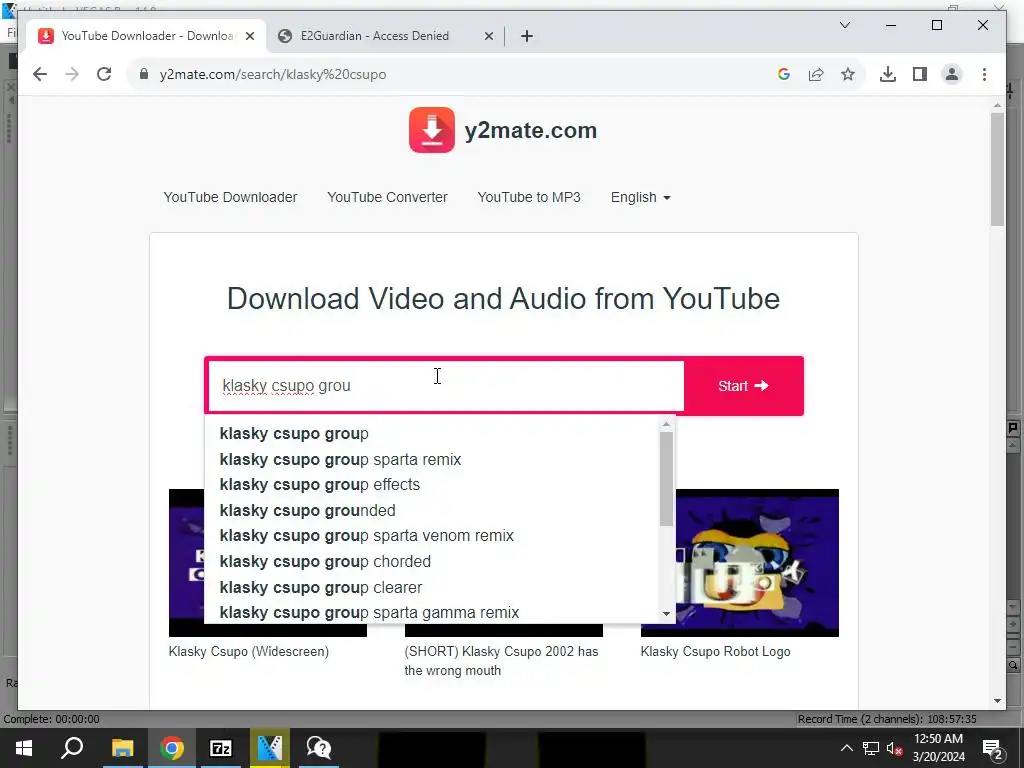Click the padlock site info icon
Image resolution: width=1024 pixels, height=768 pixels.
[x=144, y=74]
